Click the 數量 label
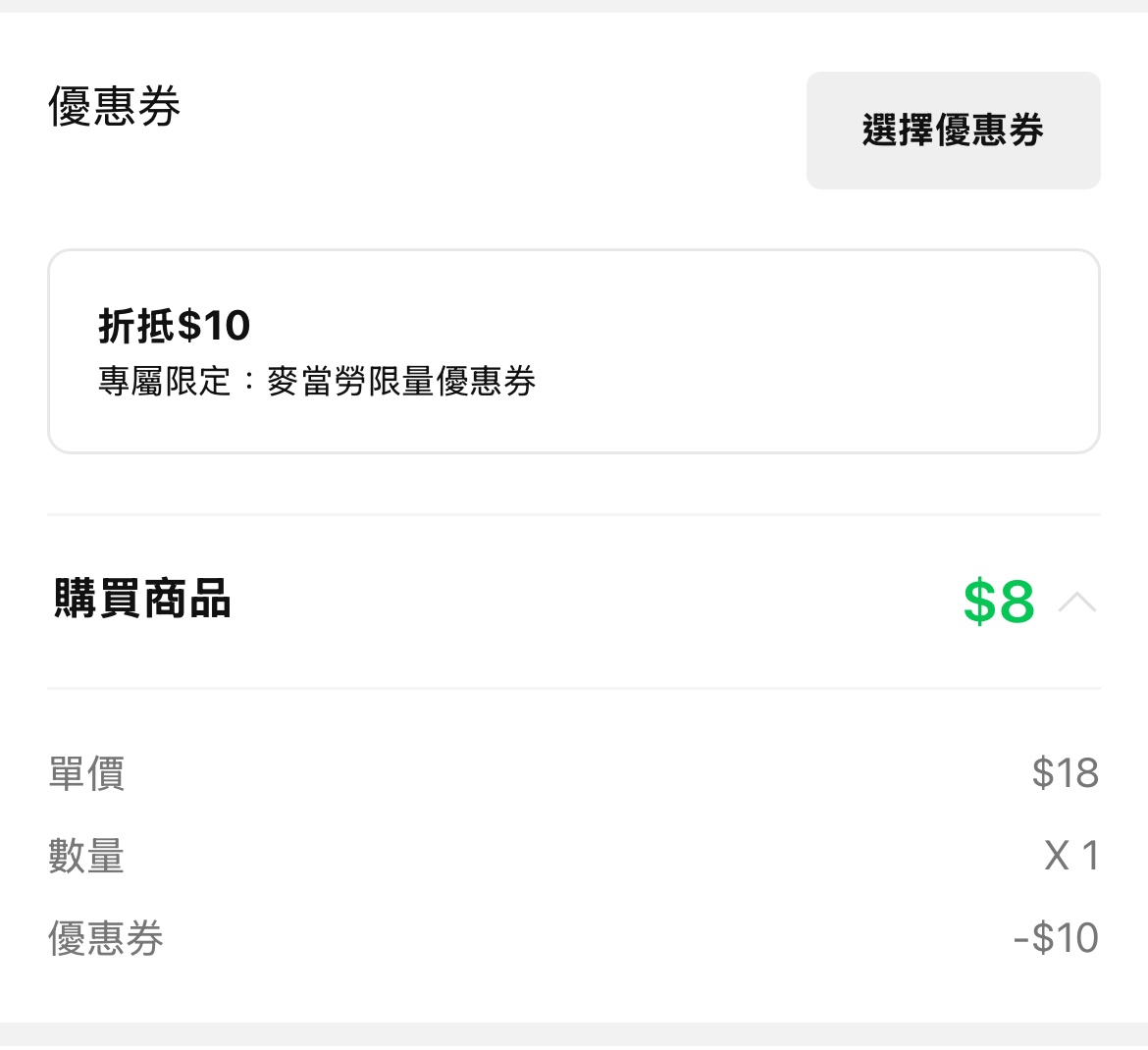Screen dimensions: 1148x1050 [86, 856]
